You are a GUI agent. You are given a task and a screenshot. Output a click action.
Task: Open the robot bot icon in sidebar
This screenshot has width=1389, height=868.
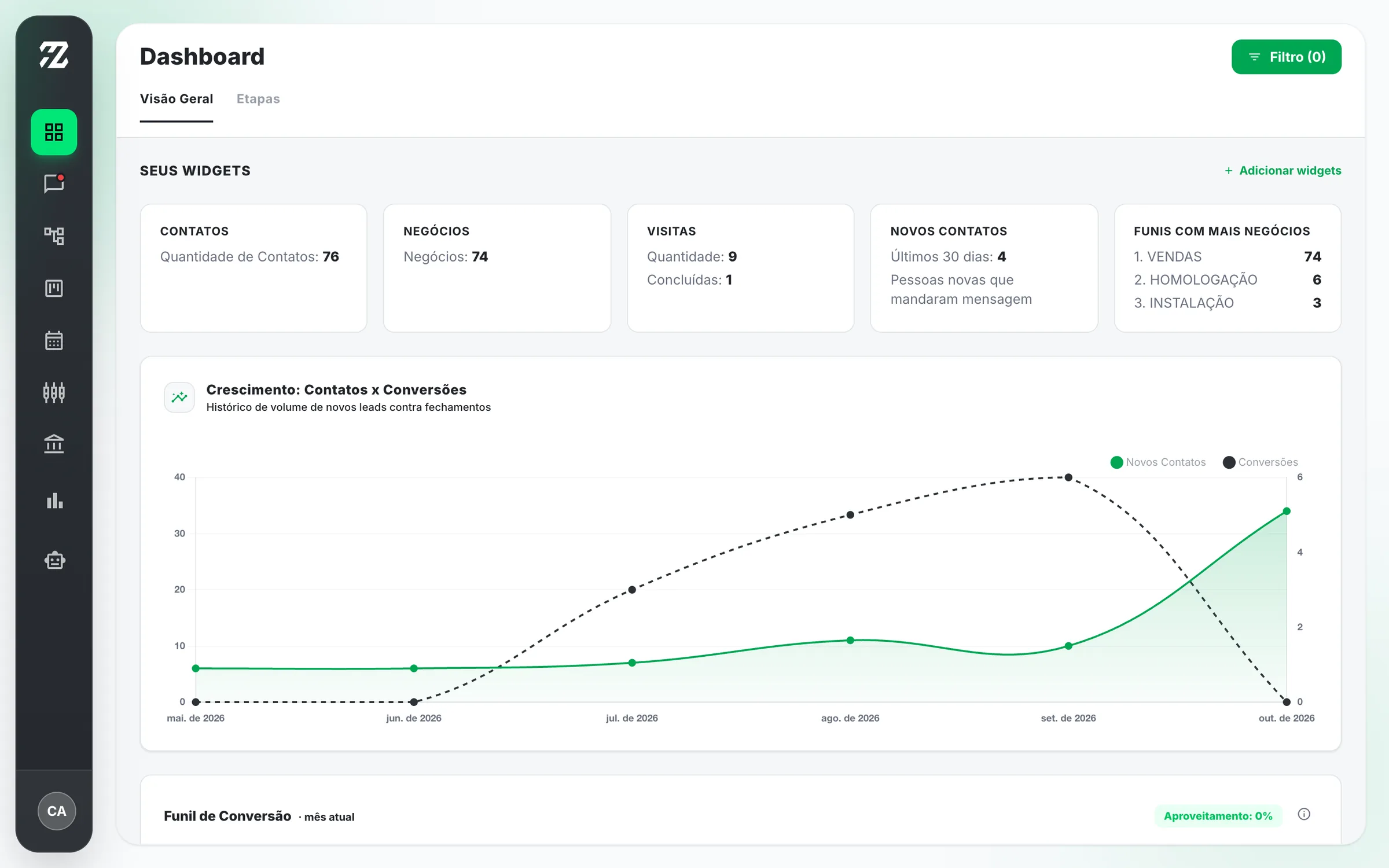pyautogui.click(x=54, y=560)
